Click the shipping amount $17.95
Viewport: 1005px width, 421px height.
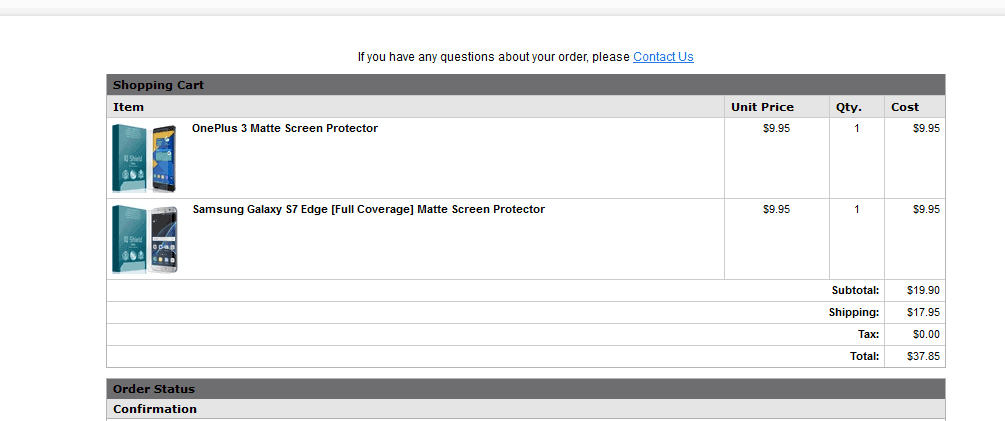(x=923, y=312)
